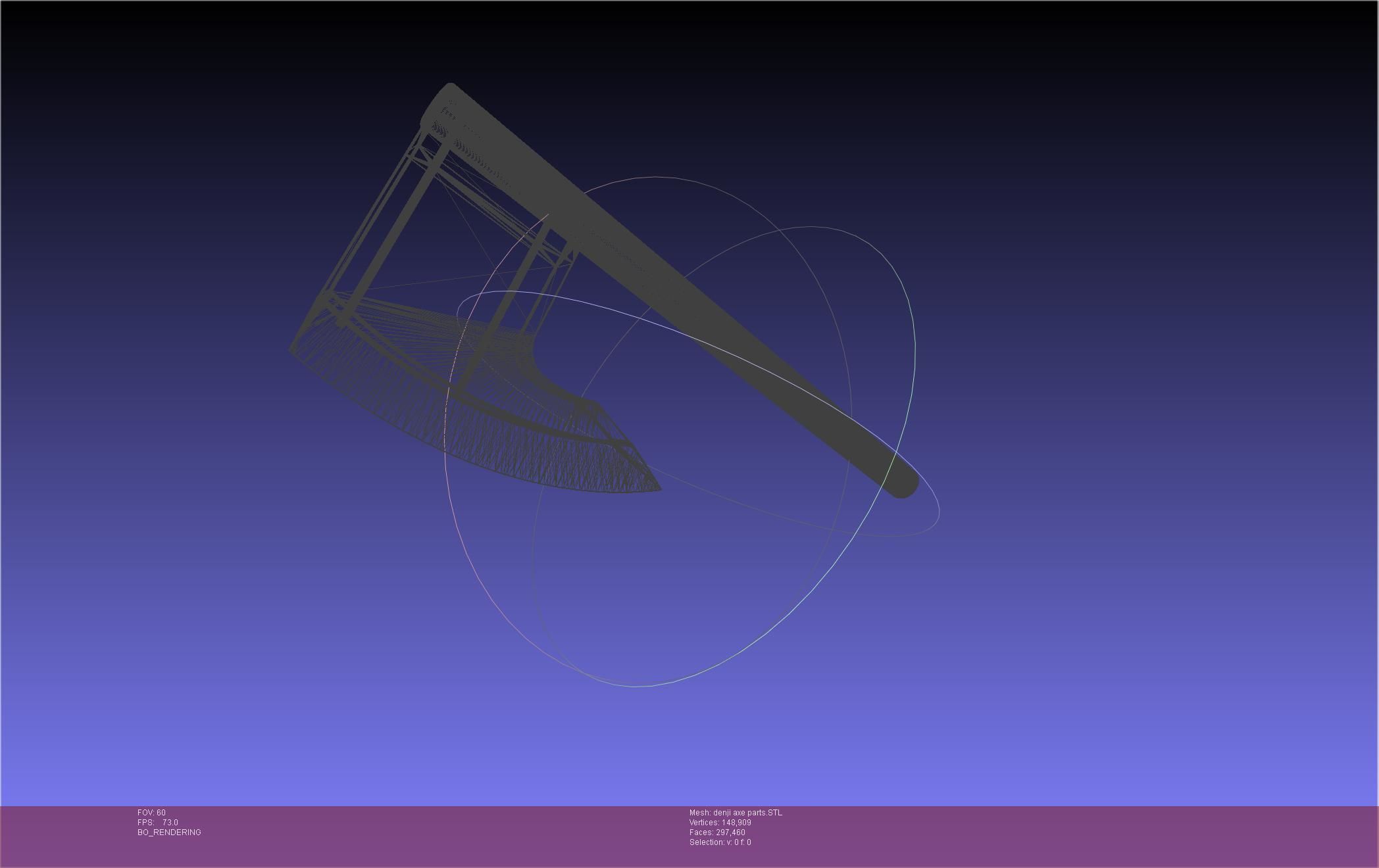Viewport: 1379px width, 868px height.
Task: Click the FPS: 73.0 readout
Action: pyautogui.click(x=157, y=823)
